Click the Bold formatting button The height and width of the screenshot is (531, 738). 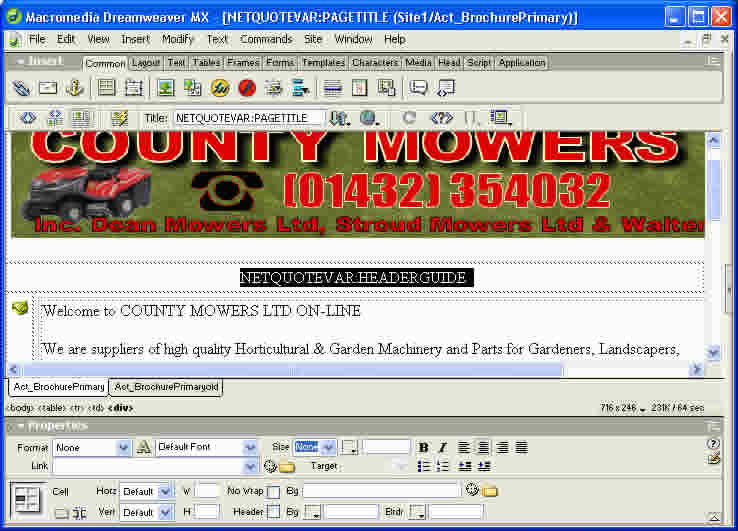click(423, 447)
